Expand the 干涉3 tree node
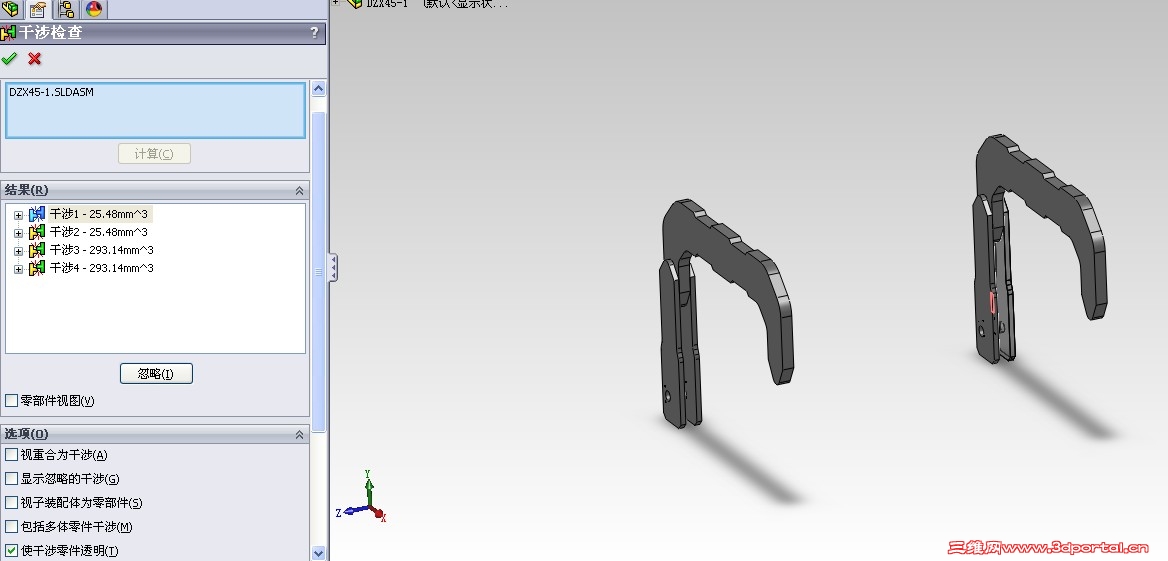The image size is (1168, 561). pos(19,250)
